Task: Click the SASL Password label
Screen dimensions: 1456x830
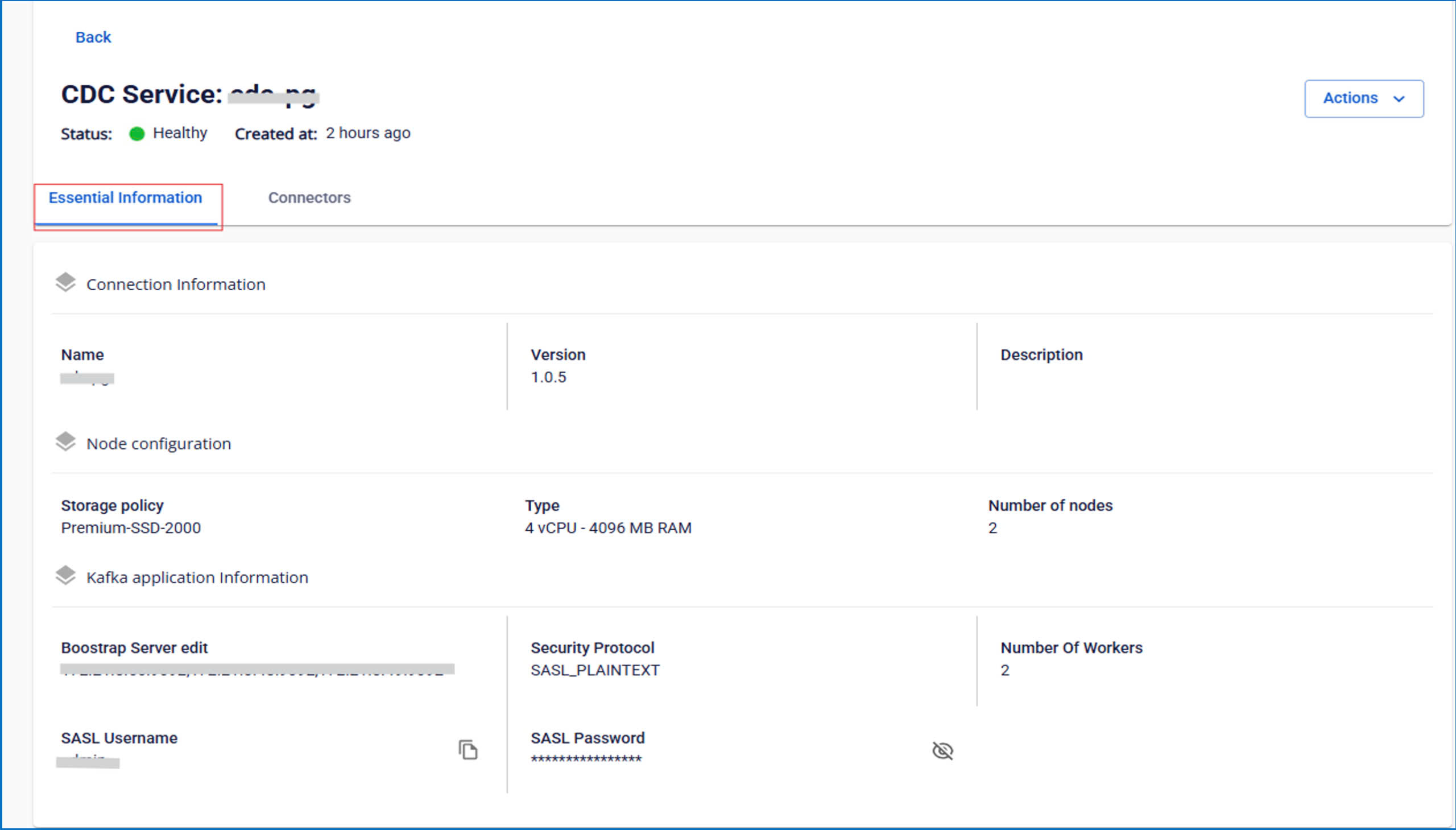Action: click(x=588, y=738)
